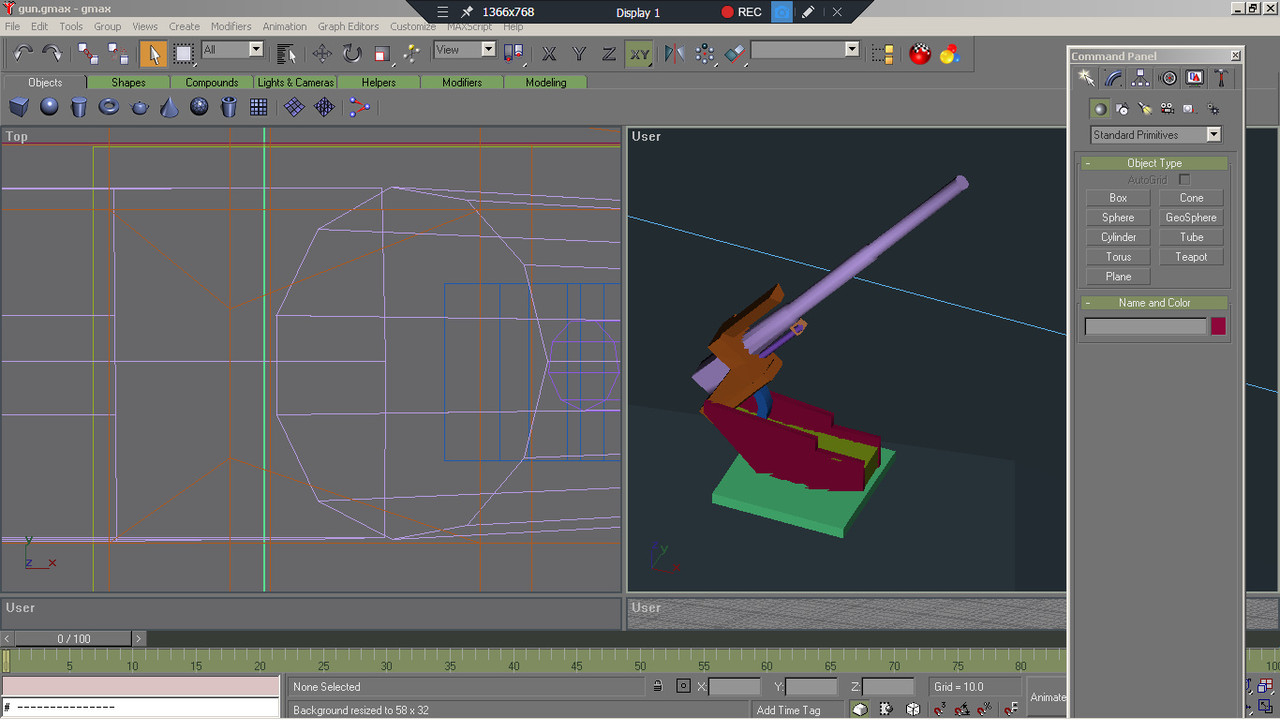Create a Box from the Objects shelf

coord(19,107)
